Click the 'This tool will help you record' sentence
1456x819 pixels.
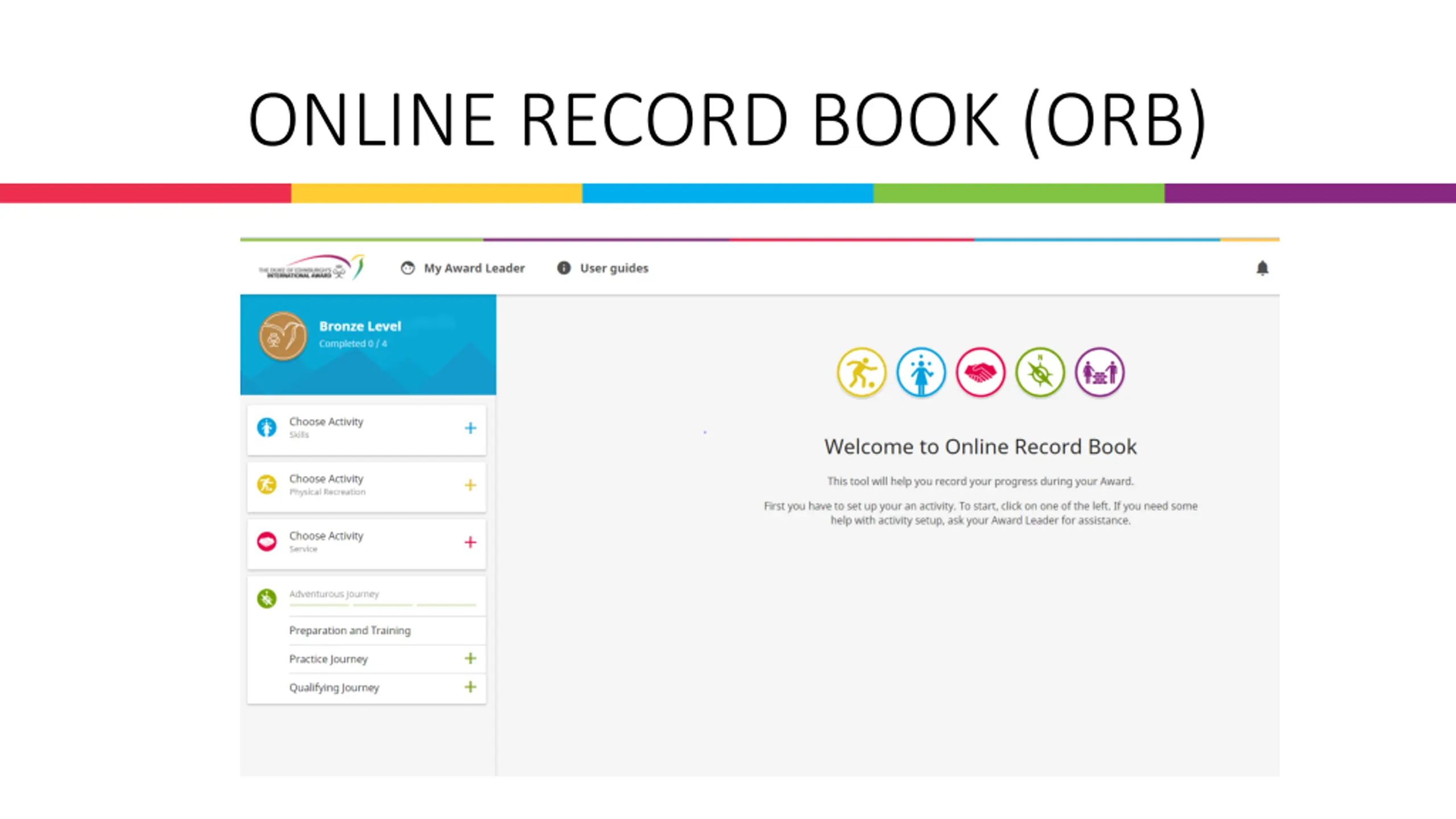coord(981,481)
